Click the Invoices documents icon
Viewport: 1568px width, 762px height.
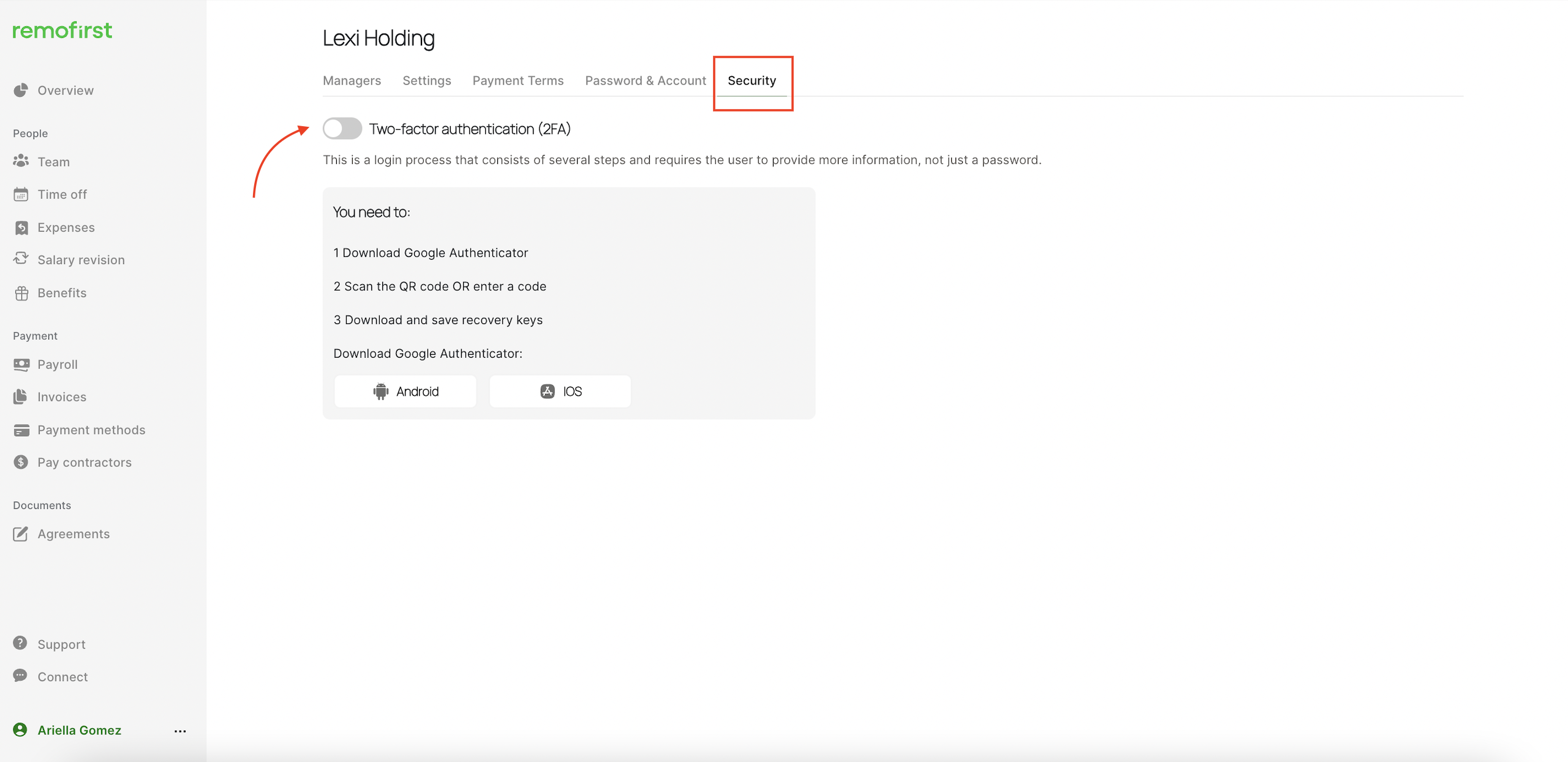point(21,397)
